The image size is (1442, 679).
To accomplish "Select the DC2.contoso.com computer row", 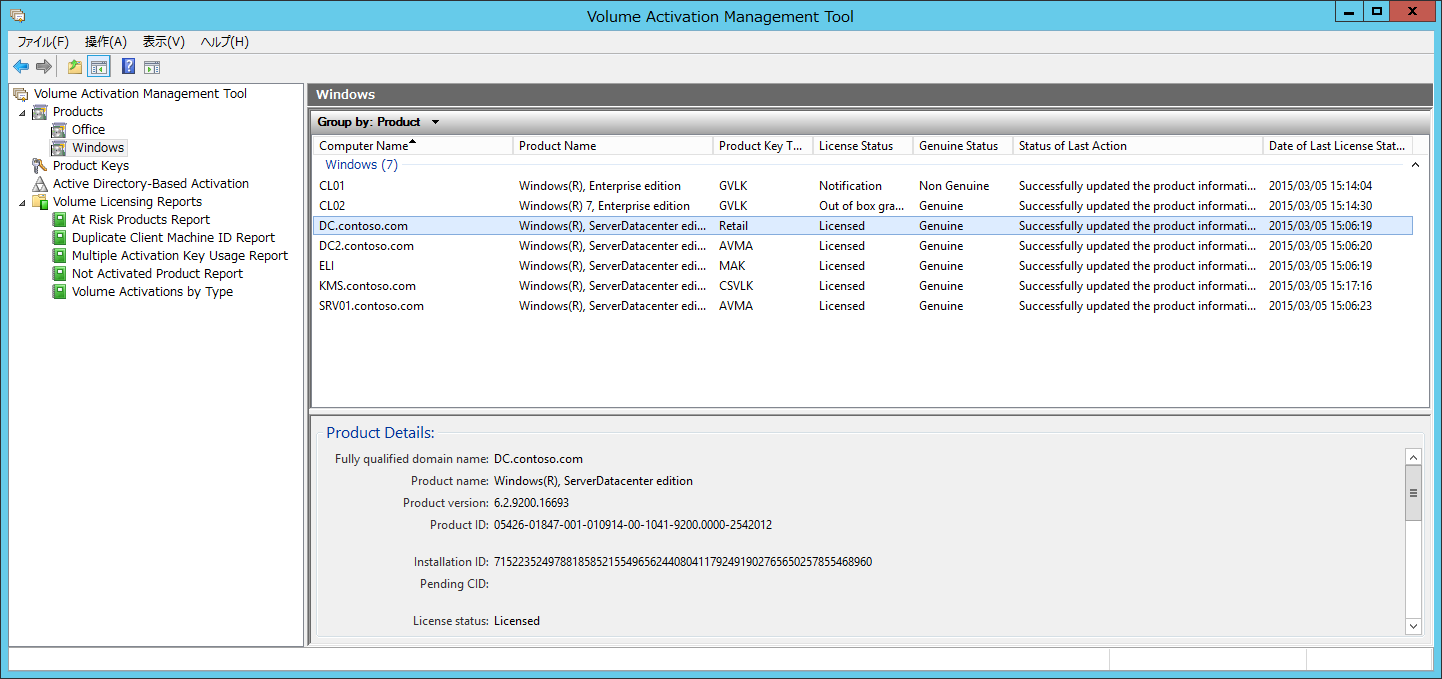I will [x=862, y=246].
